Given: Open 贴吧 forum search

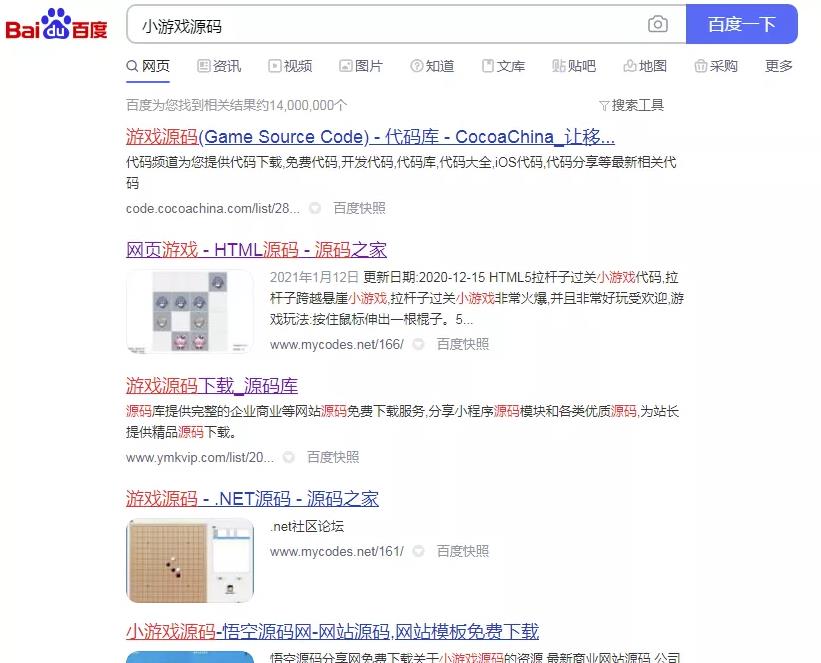Looking at the screenshot, I should point(576,65).
